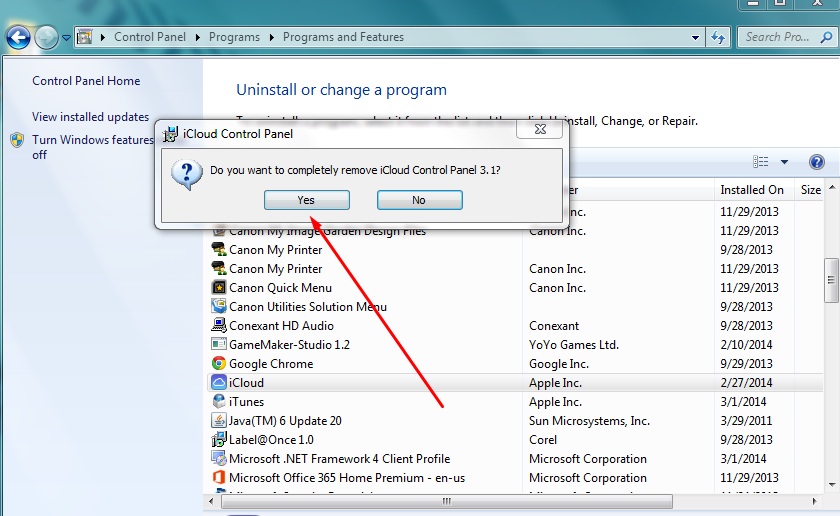Click the vertical scrollbar thumb
Image resolution: width=840 pixels, height=516 pixels.
[x=831, y=280]
